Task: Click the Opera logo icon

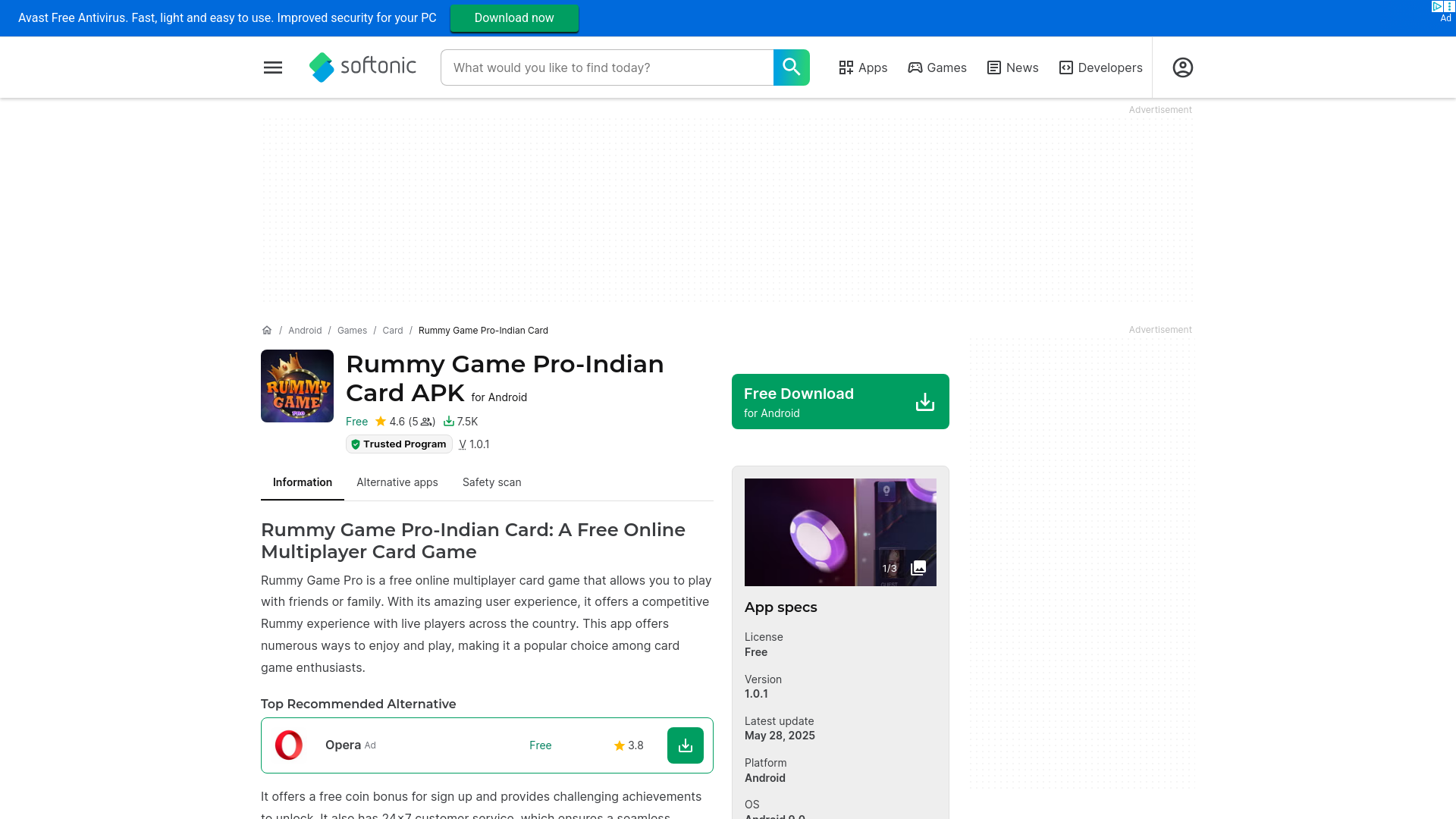Action: [x=289, y=745]
